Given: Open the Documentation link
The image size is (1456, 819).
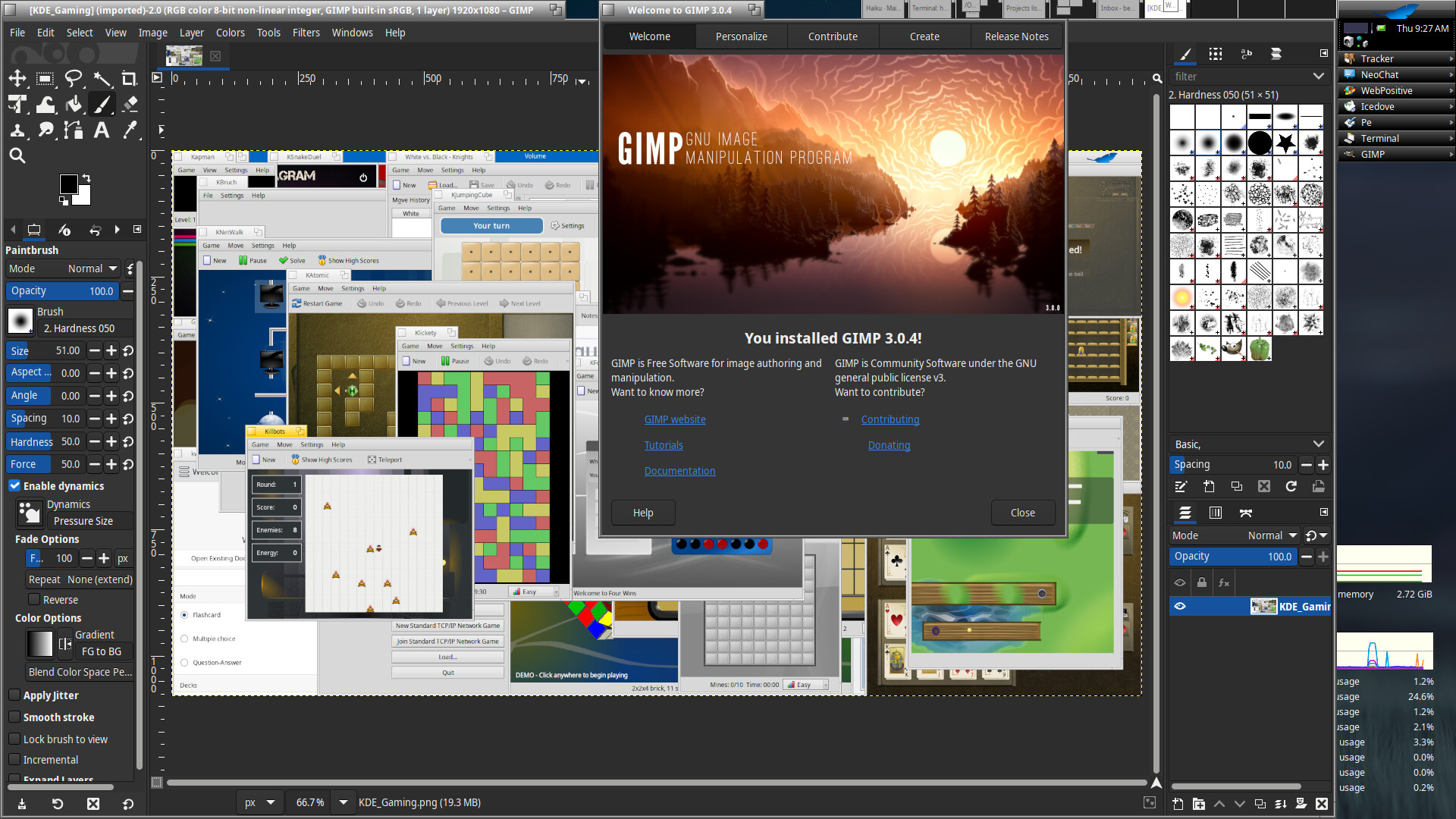Looking at the screenshot, I should coord(679,471).
